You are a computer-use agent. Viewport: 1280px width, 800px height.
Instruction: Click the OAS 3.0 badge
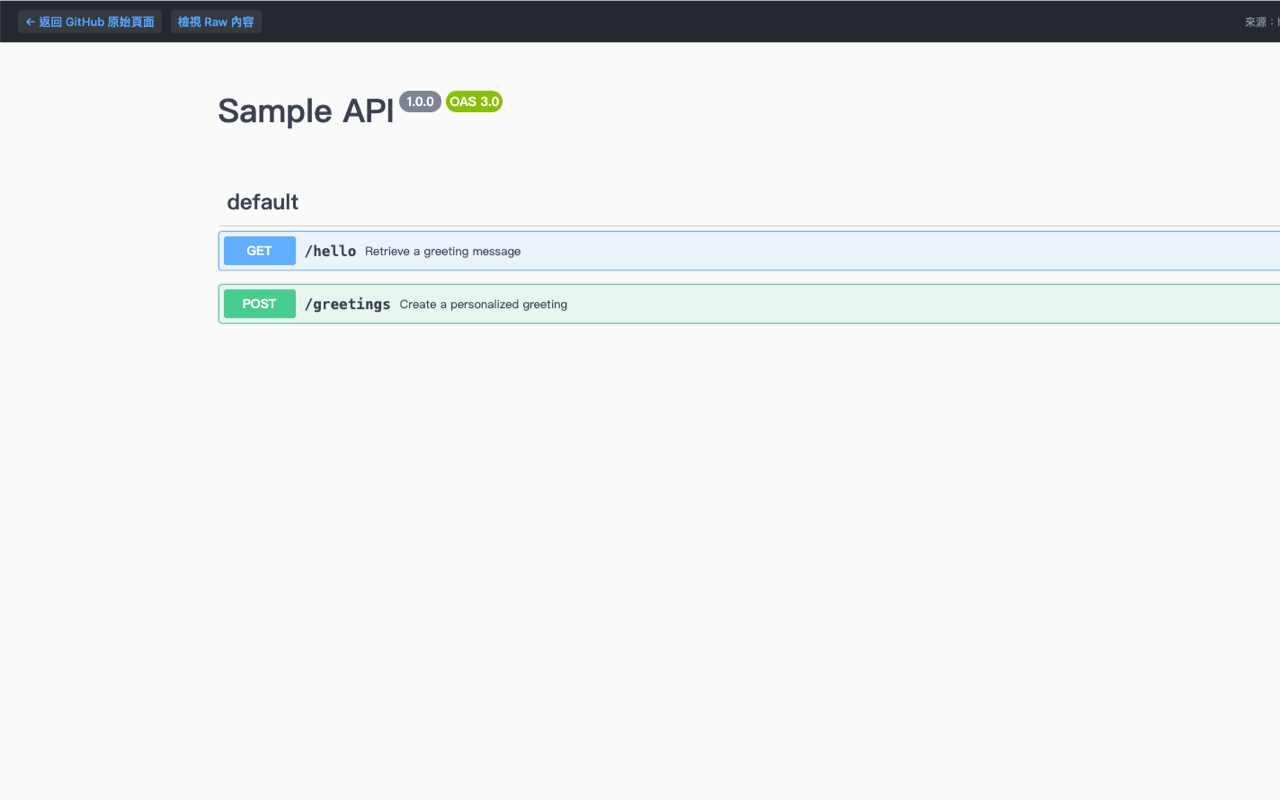[x=474, y=102]
